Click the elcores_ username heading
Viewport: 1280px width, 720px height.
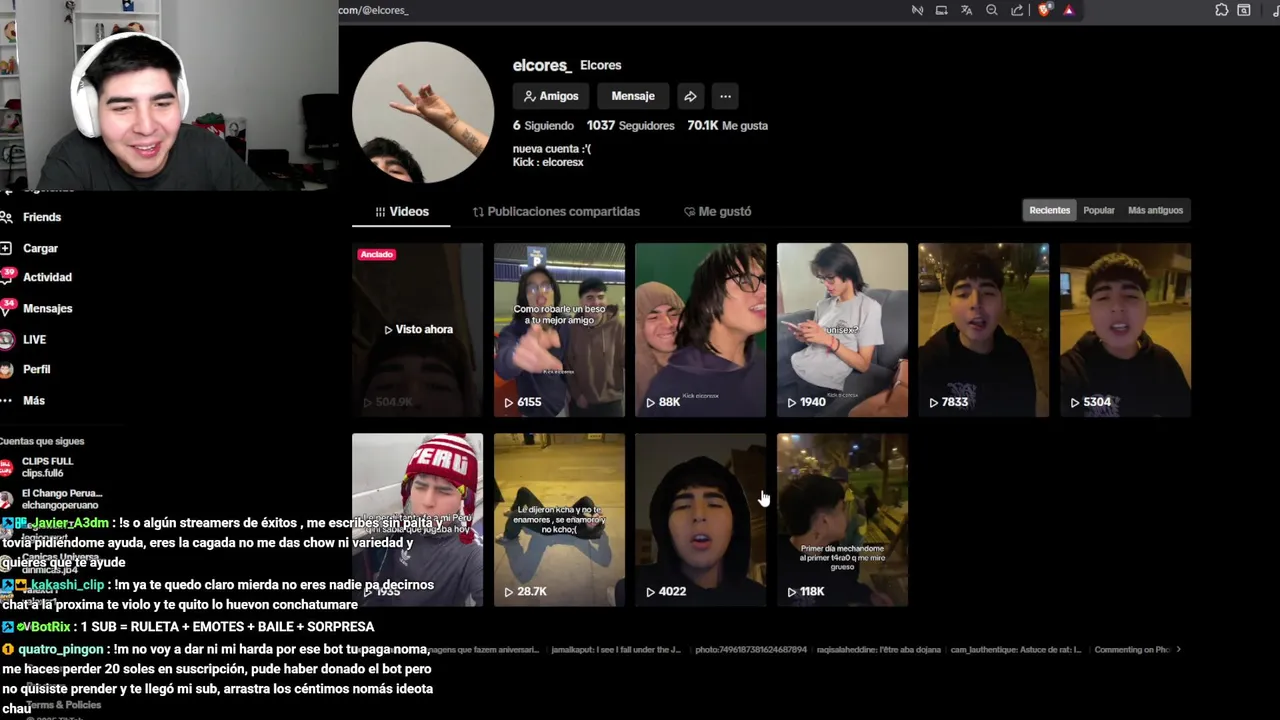tap(542, 65)
